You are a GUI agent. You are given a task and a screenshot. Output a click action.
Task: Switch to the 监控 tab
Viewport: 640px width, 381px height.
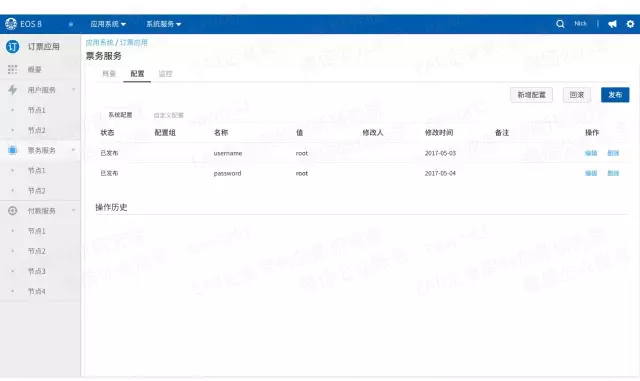click(165, 74)
